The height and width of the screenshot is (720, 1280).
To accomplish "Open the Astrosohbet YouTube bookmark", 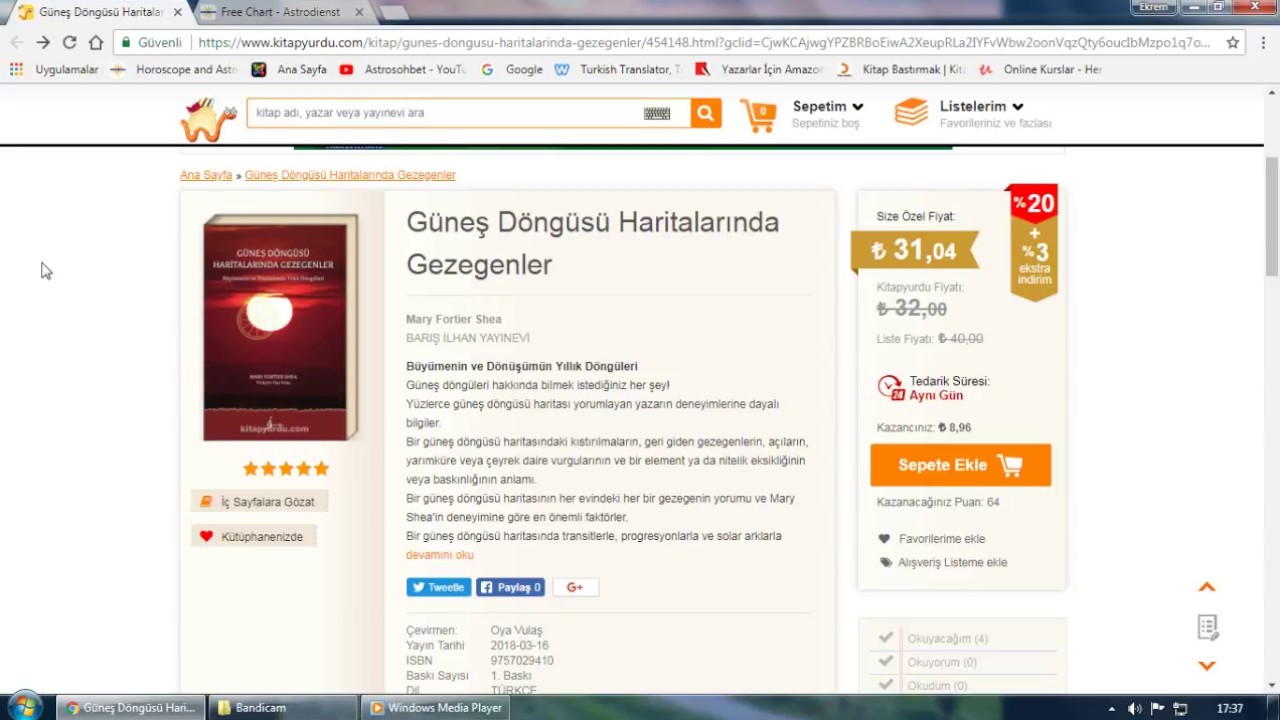I will coord(403,70).
